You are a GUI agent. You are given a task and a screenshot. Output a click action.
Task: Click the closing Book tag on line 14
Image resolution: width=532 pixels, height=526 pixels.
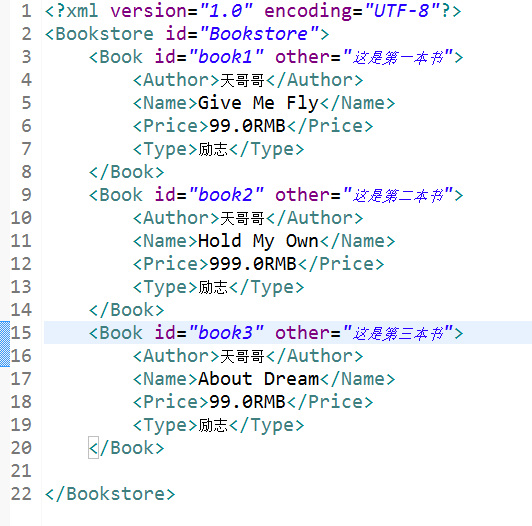127,310
